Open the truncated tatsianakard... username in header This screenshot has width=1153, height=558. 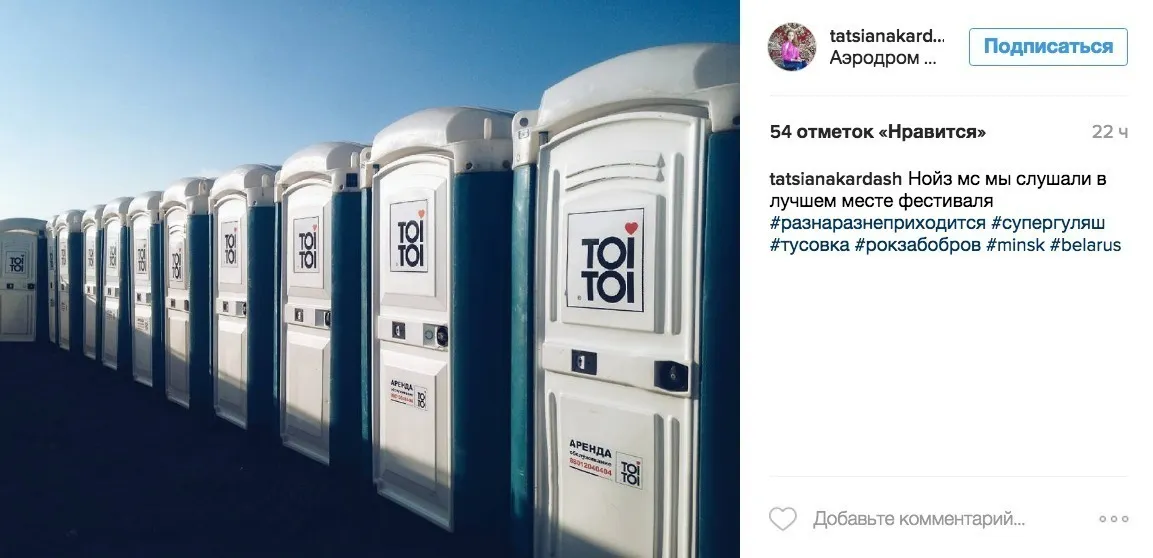click(887, 36)
